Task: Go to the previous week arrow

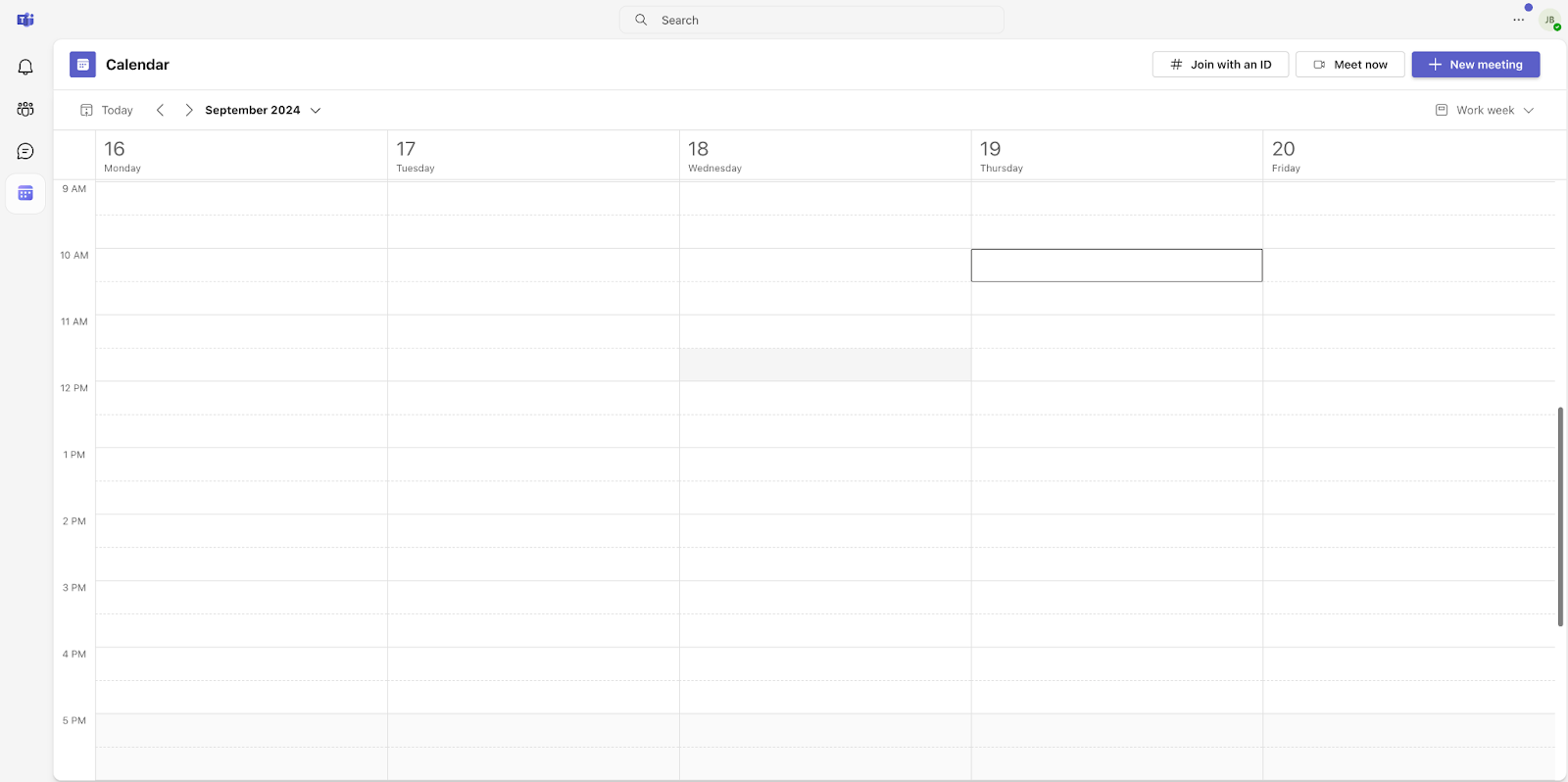Action: 161,110
